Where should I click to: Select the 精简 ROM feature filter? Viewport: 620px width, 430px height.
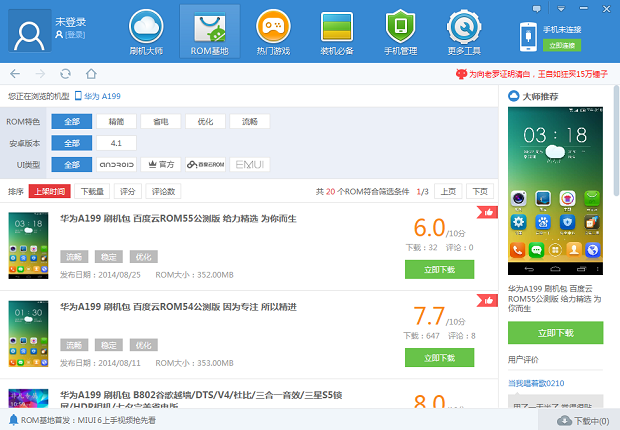pos(116,122)
